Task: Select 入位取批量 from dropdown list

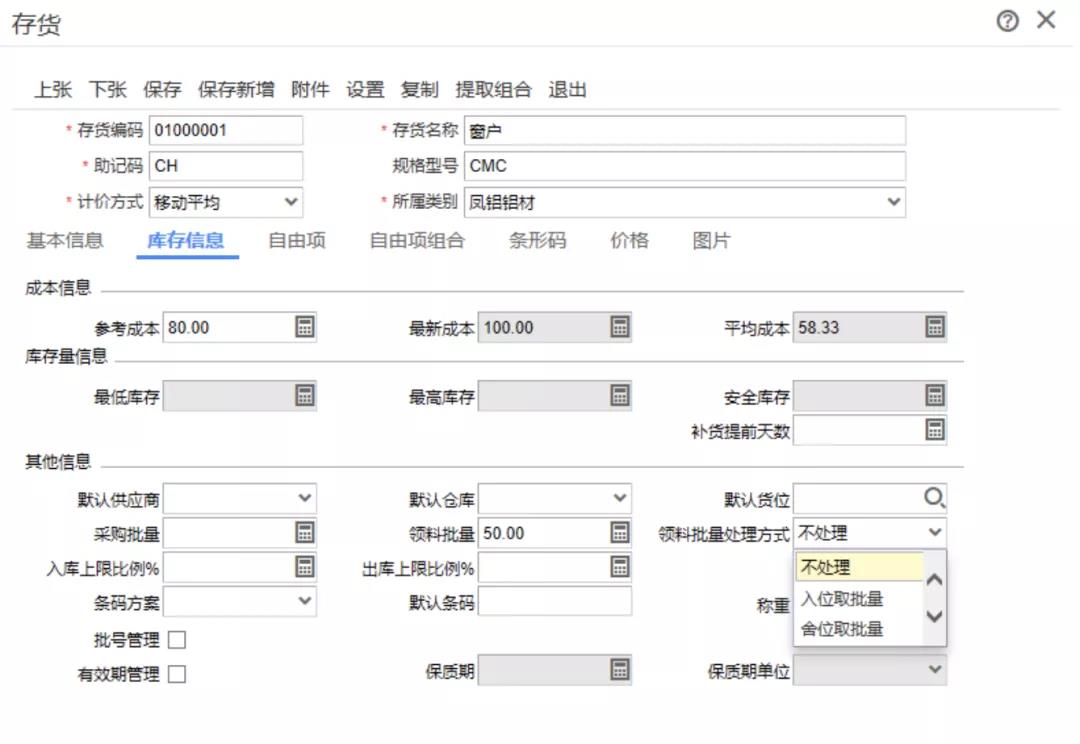Action: click(842, 599)
